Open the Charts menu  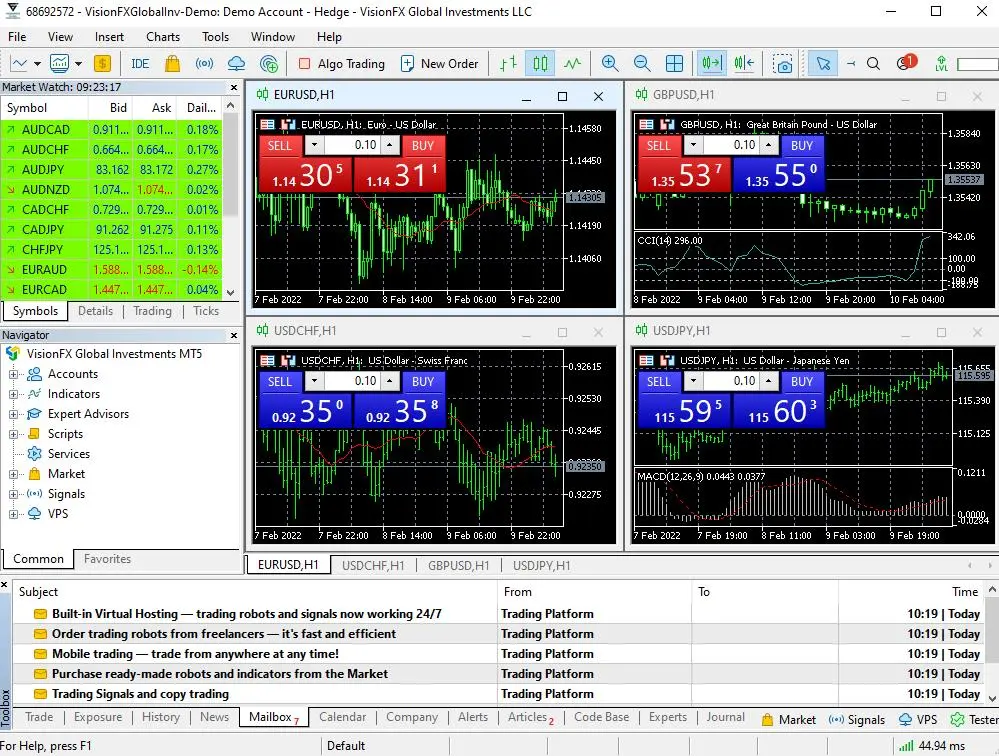(163, 37)
